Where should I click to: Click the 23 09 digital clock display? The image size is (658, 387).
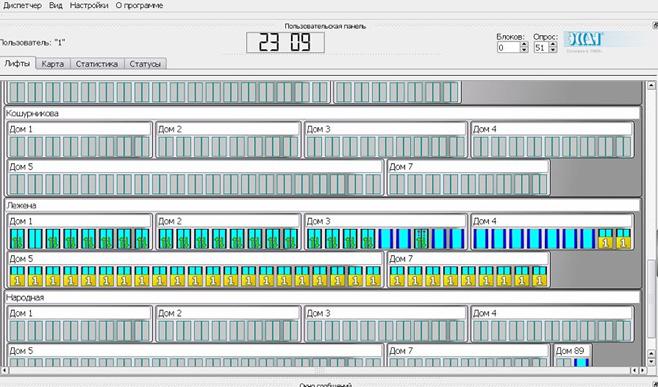click(x=285, y=42)
